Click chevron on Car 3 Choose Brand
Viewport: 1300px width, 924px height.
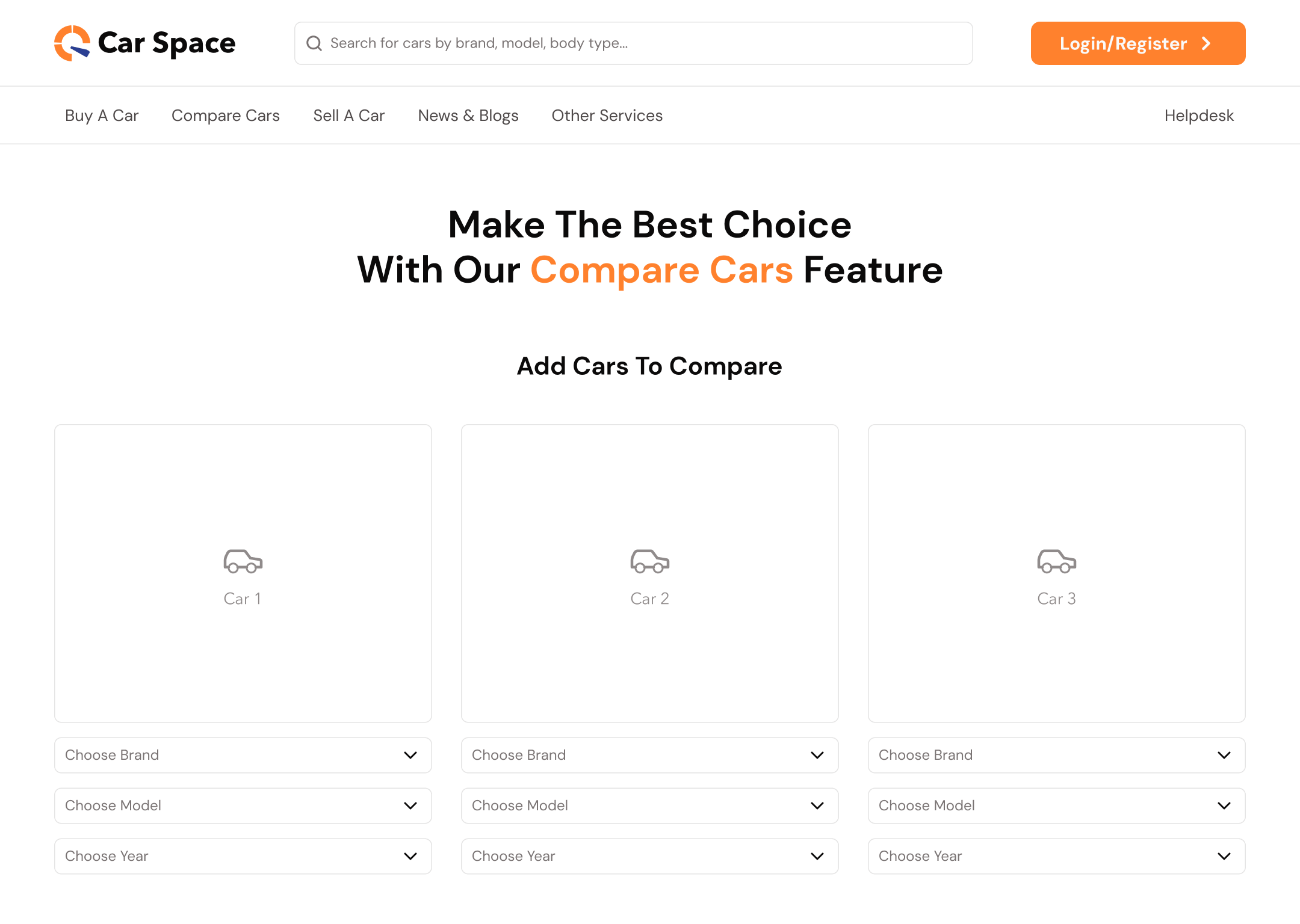(x=1224, y=755)
